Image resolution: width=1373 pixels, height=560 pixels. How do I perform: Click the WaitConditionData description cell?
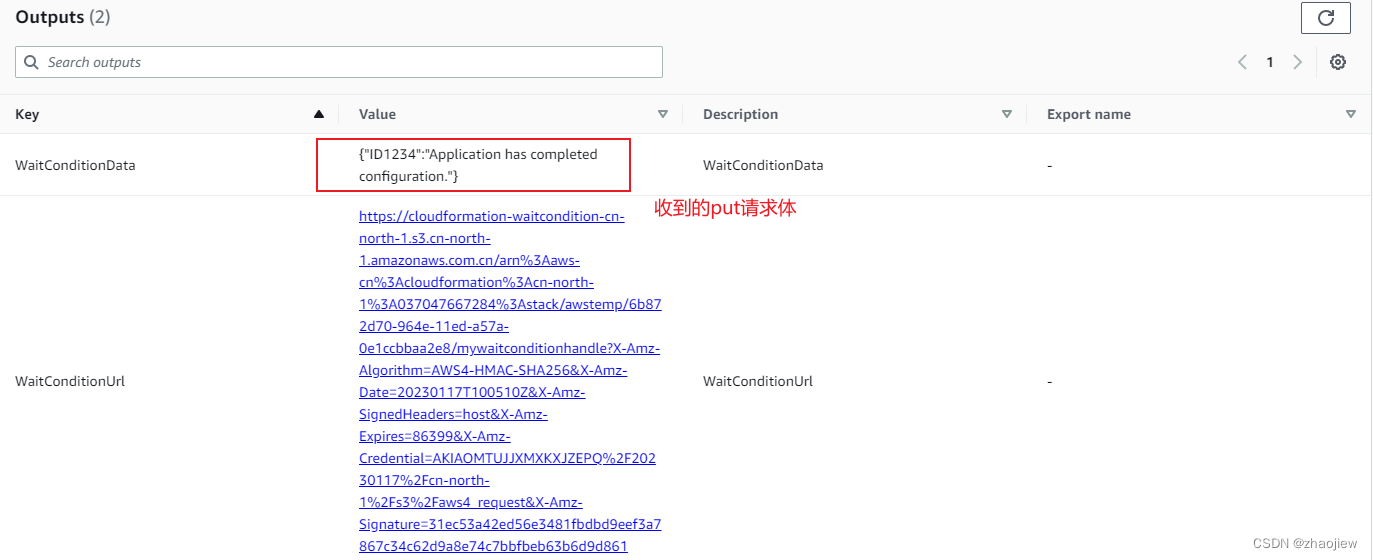[x=763, y=165]
